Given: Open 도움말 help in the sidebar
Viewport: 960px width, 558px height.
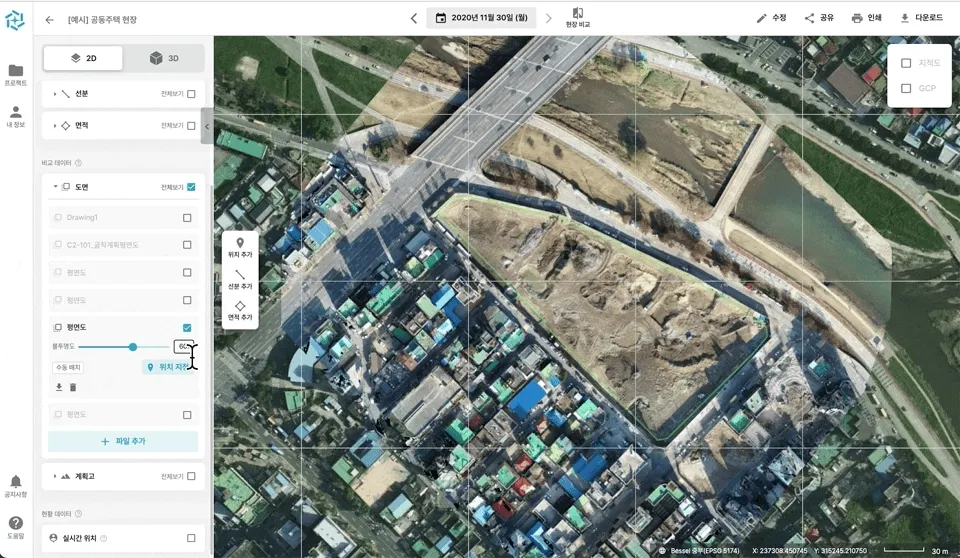Looking at the screenshot, I should 16,527.
